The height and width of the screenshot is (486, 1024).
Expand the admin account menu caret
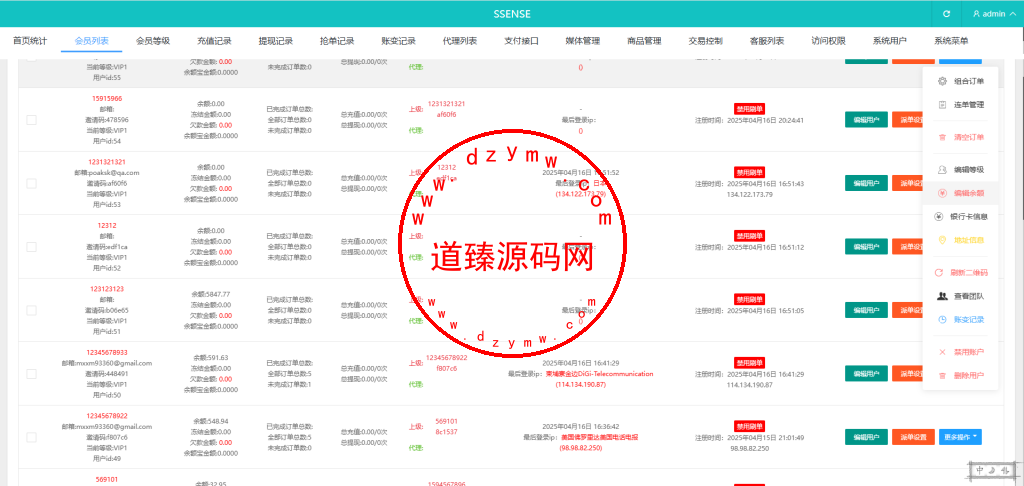point(1013,14)
